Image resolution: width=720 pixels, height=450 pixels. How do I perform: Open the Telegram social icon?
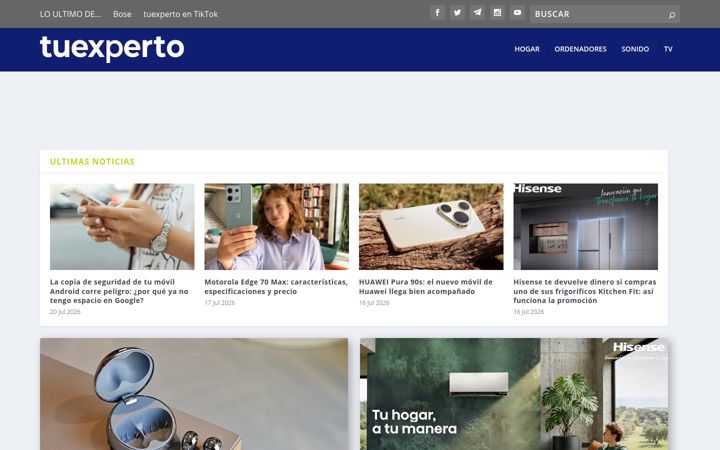pos(478,13)
